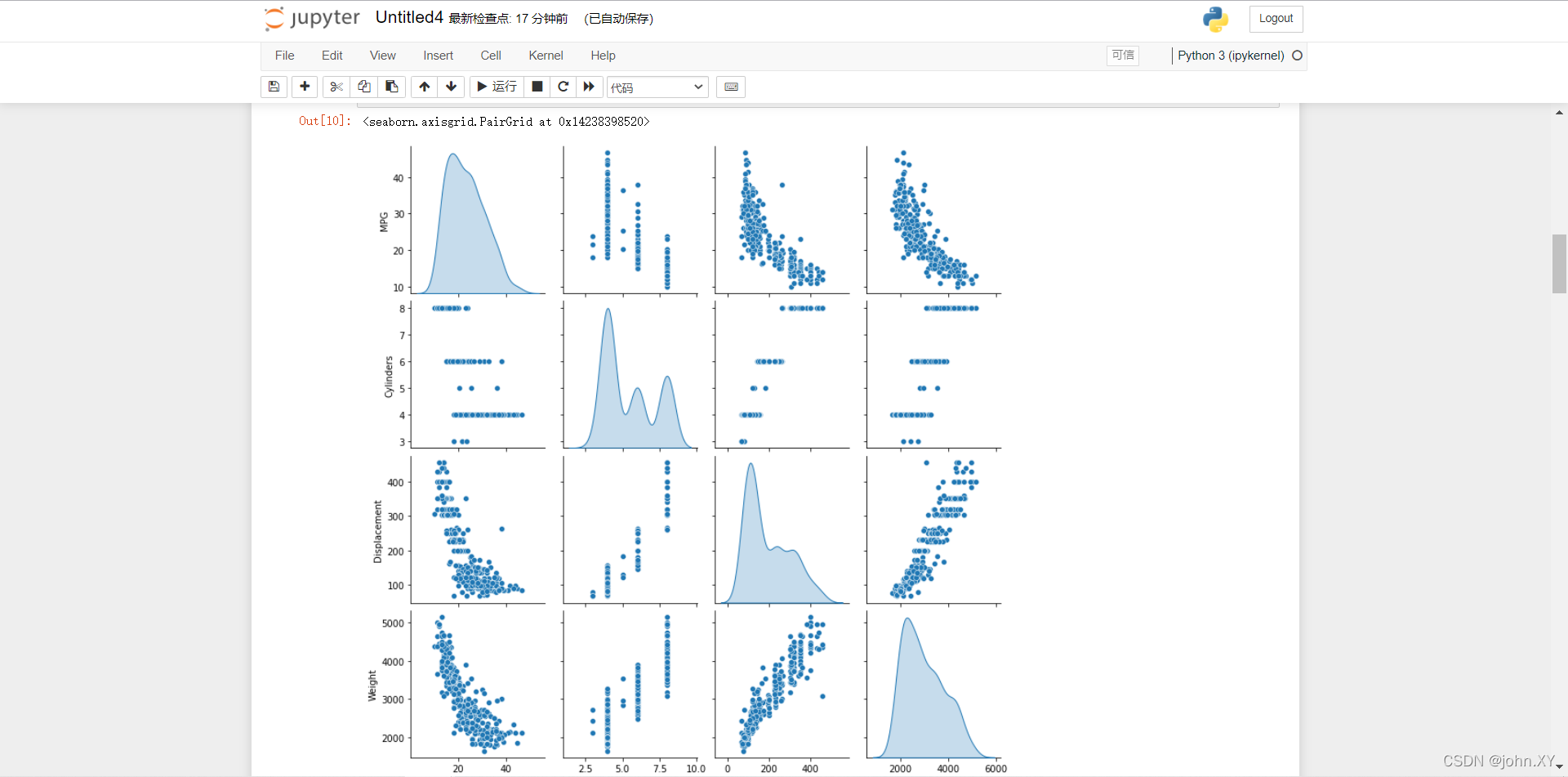Move the selected cell down
The image size is (1568, 777).
452,87
